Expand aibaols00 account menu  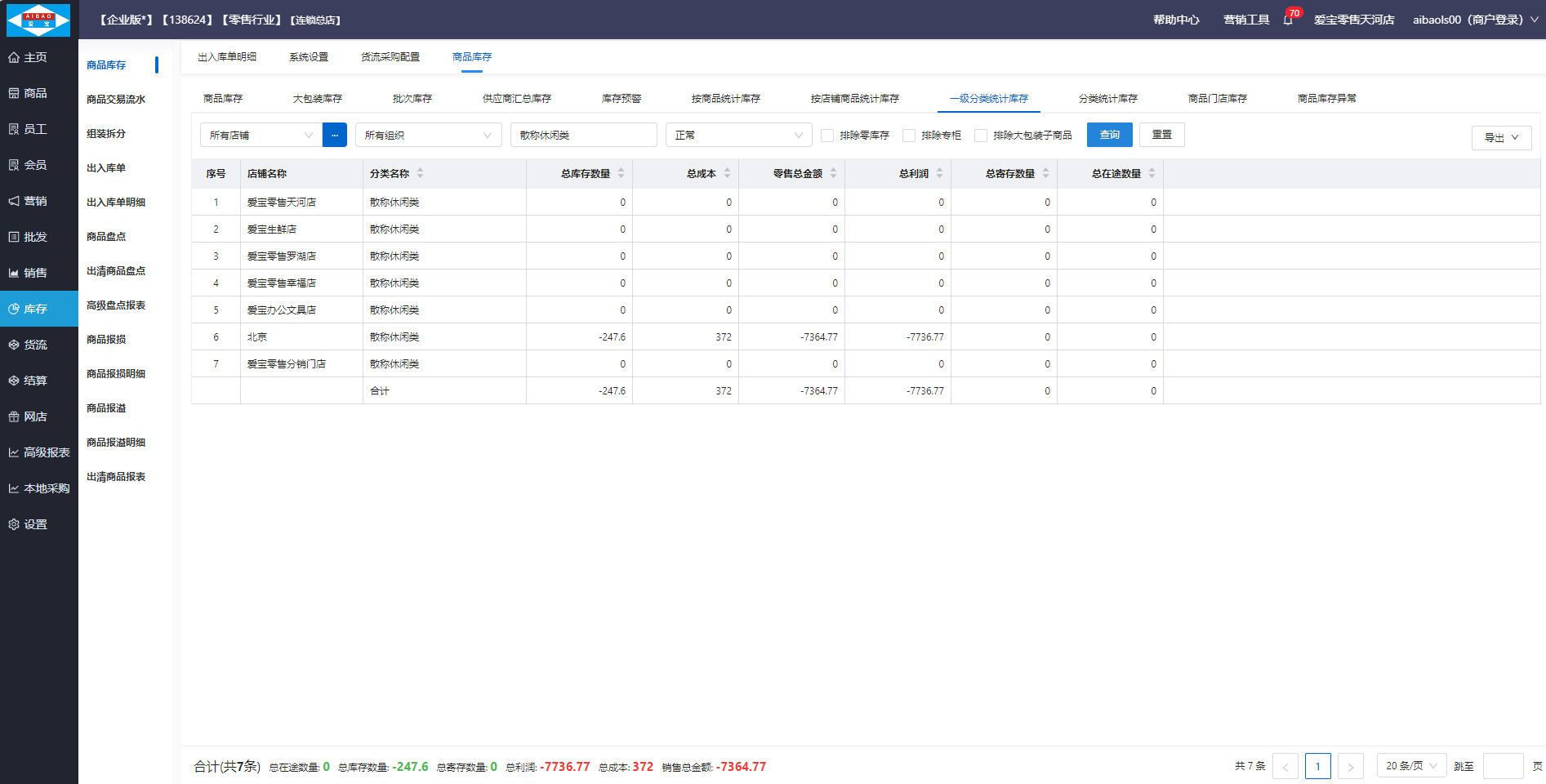(1475, 20)
